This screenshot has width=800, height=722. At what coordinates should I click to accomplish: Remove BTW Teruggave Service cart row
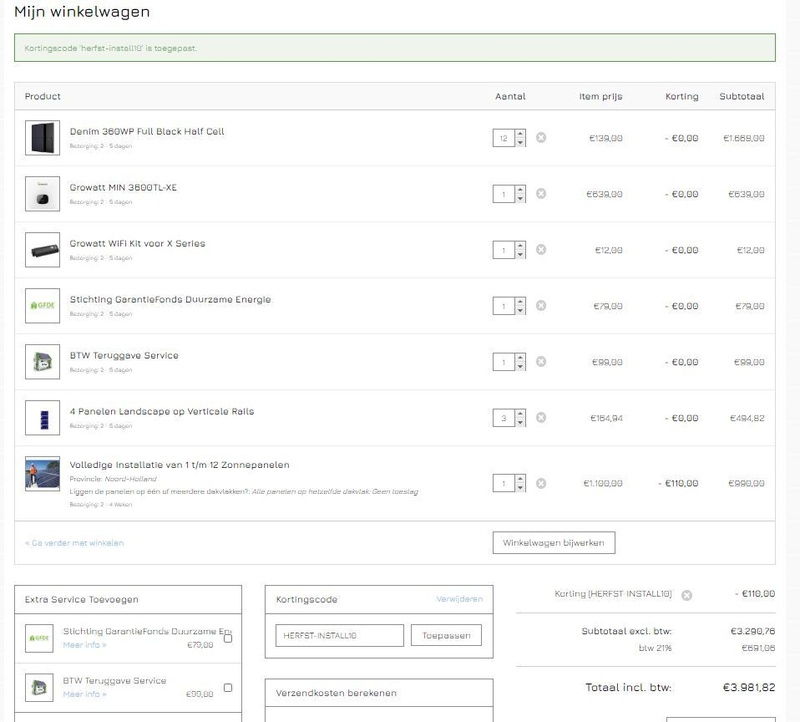point(541,361)
